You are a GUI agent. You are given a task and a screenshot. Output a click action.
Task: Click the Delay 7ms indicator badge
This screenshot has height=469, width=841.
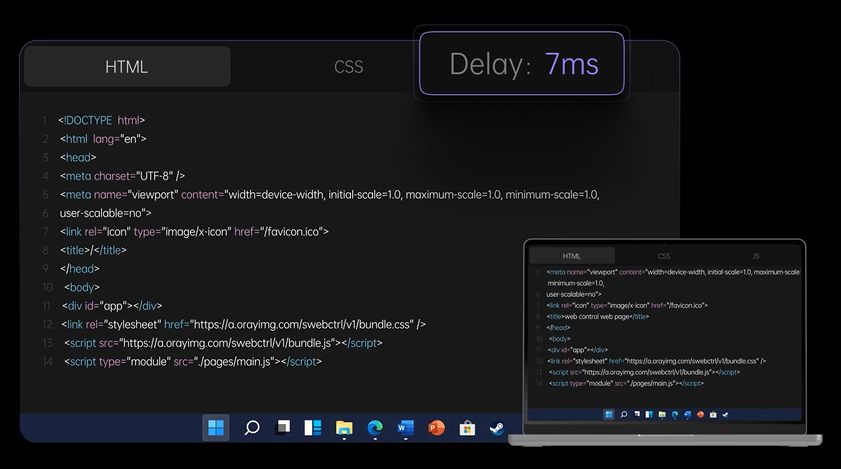click(x=522, y=64)
